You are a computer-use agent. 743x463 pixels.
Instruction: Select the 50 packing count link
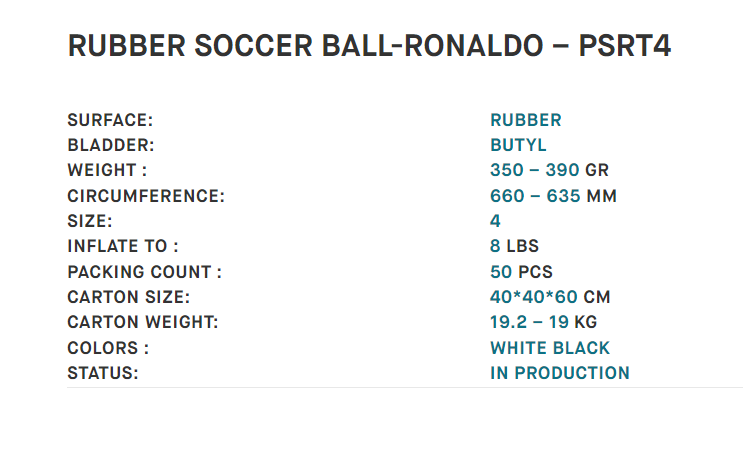(x=501, y=272)
